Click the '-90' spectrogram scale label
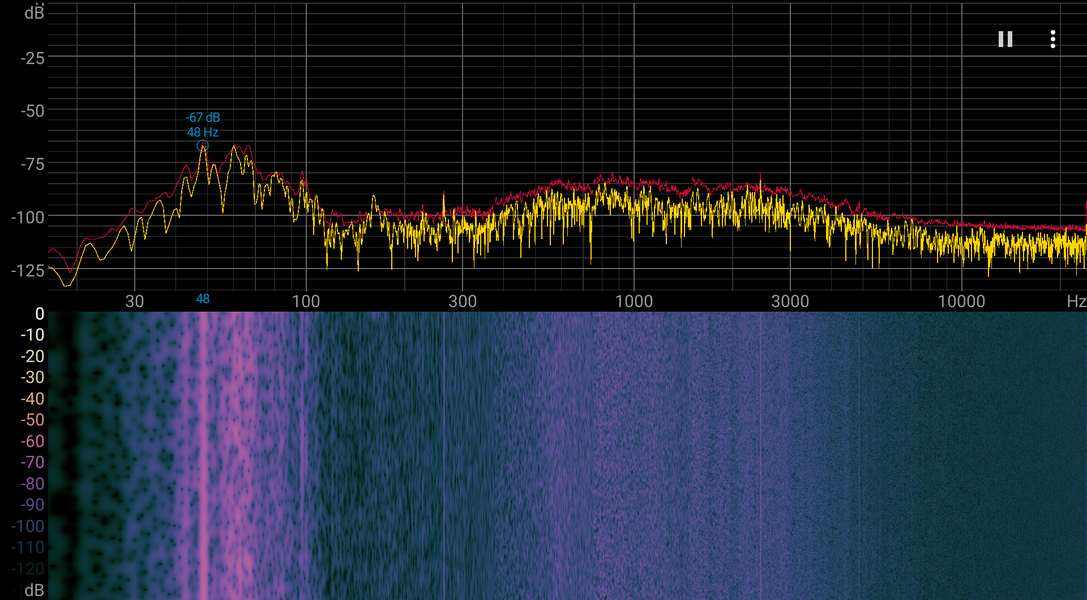1087x600 pixels. 32,505
